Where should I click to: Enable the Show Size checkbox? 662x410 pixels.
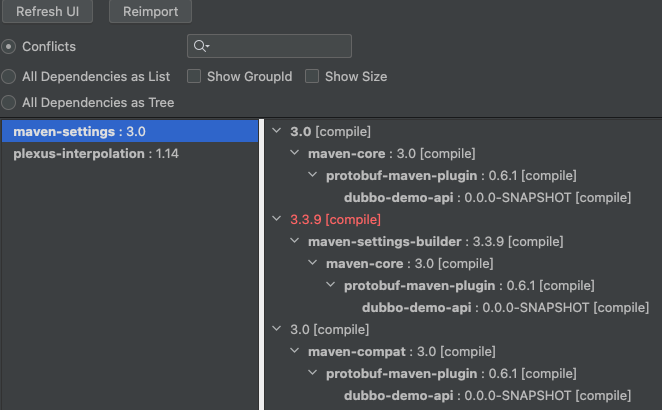click(312, 76)
